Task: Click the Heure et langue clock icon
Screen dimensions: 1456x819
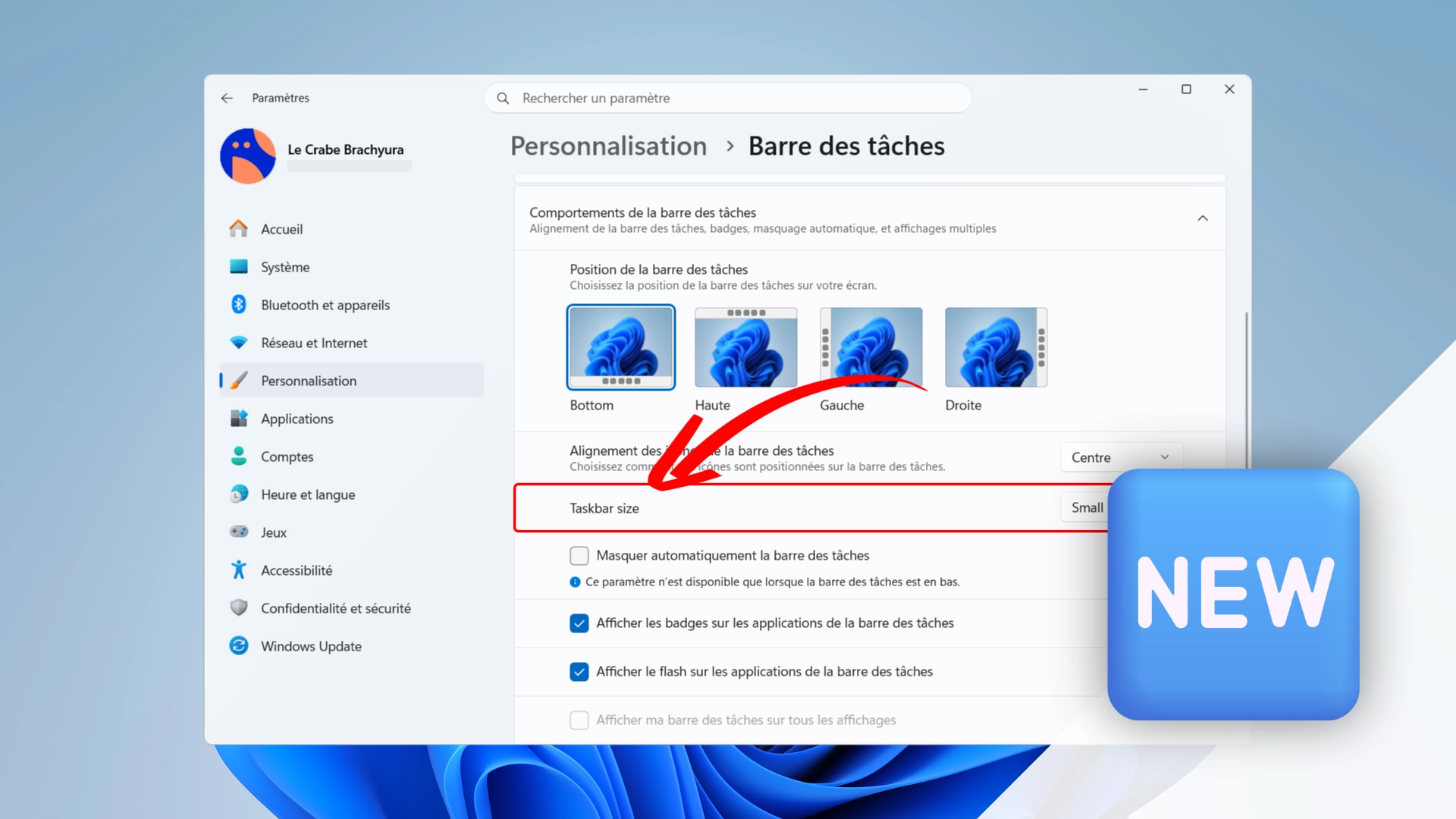Action: (x=239, y=494)
